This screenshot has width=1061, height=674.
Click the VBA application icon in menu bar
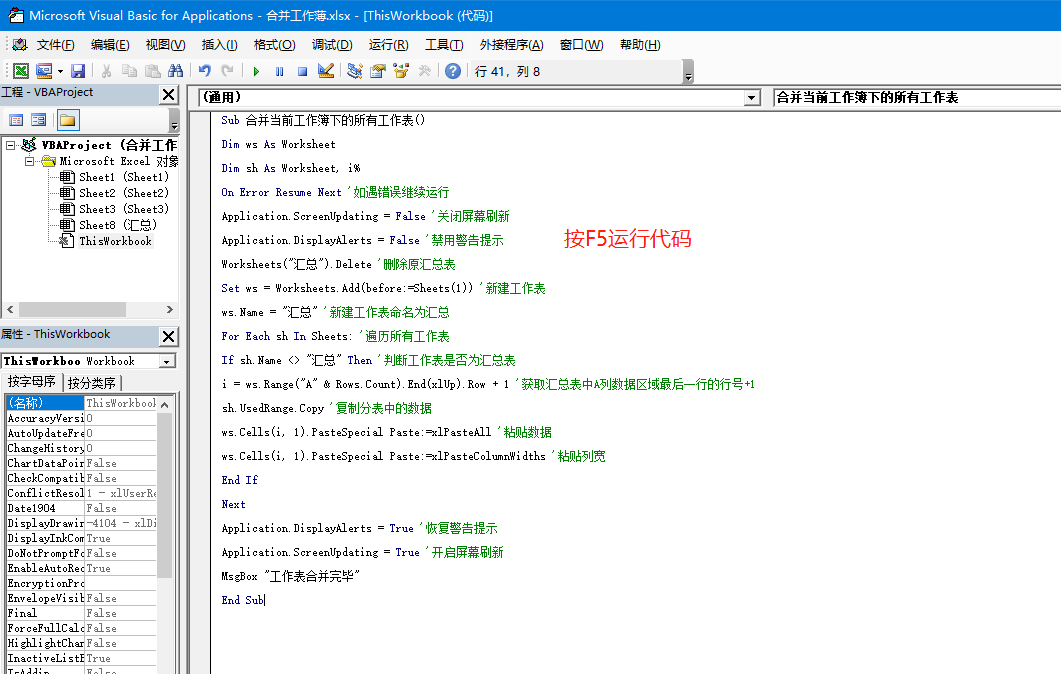tap(20, 45)
